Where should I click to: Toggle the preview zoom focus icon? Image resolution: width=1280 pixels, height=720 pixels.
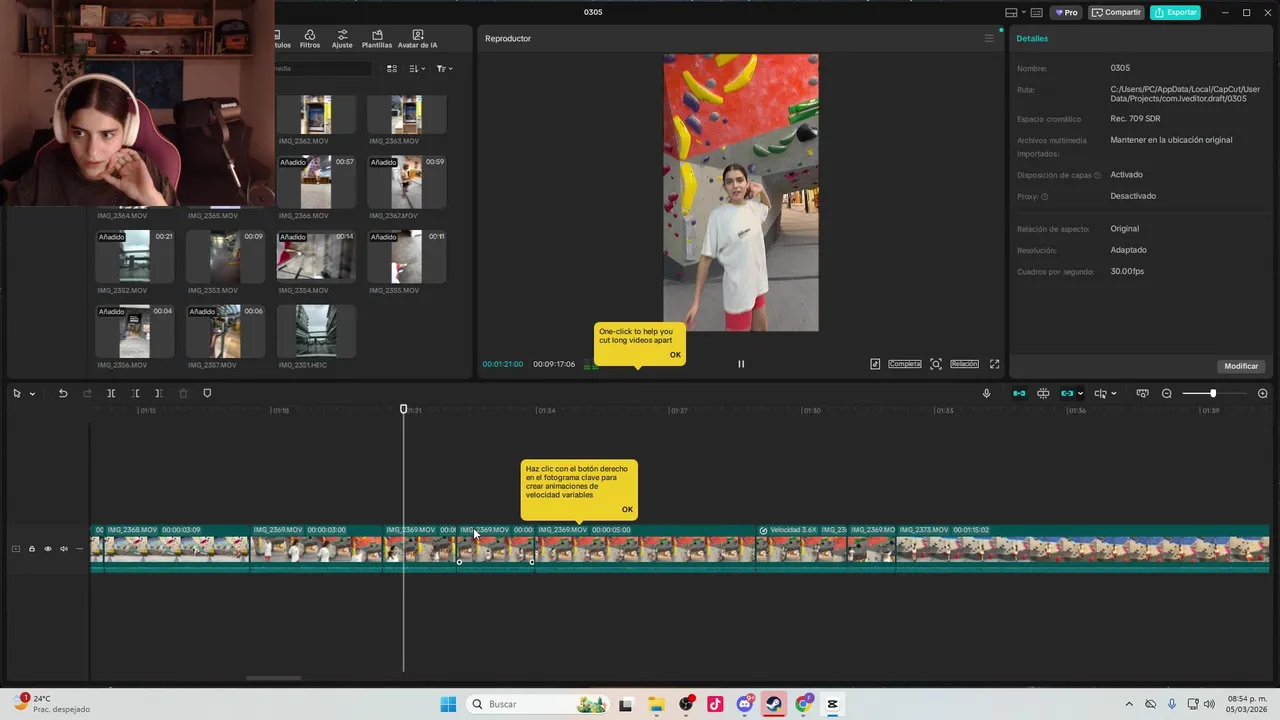(x=936, y=364)
